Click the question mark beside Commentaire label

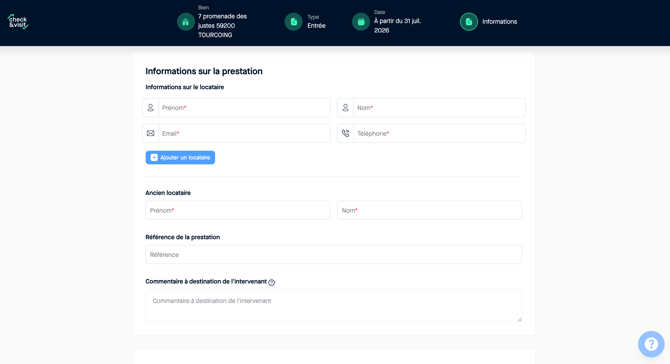coord(271,282)
